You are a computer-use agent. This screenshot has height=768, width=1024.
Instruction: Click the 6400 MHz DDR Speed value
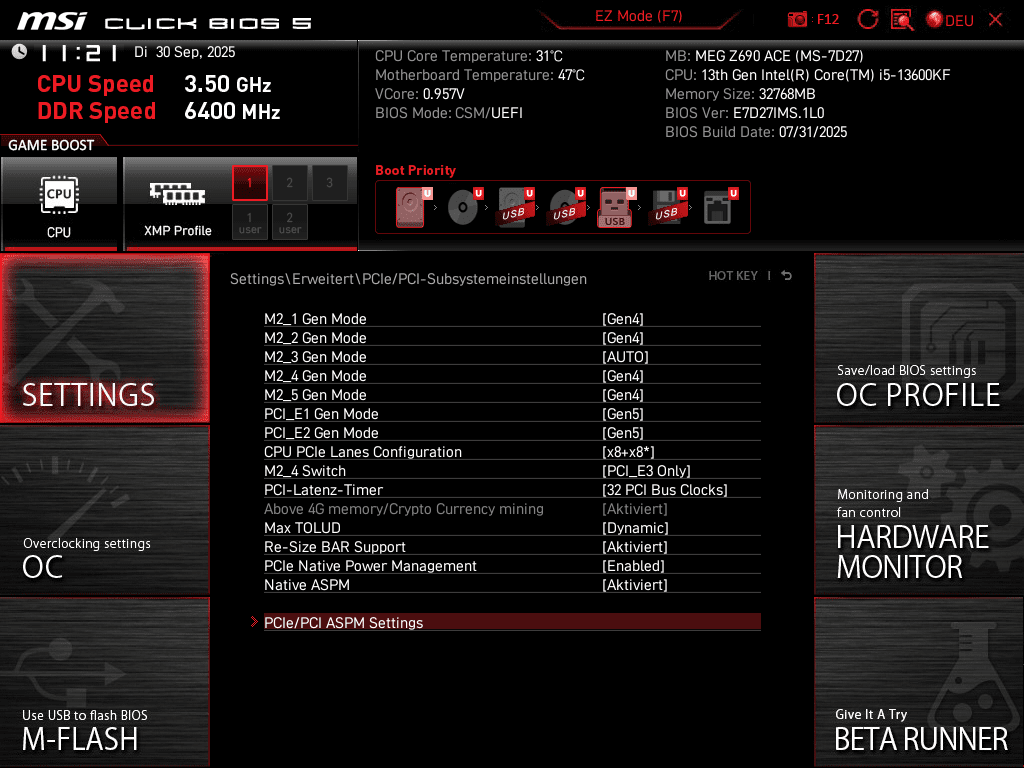point(232,111)
